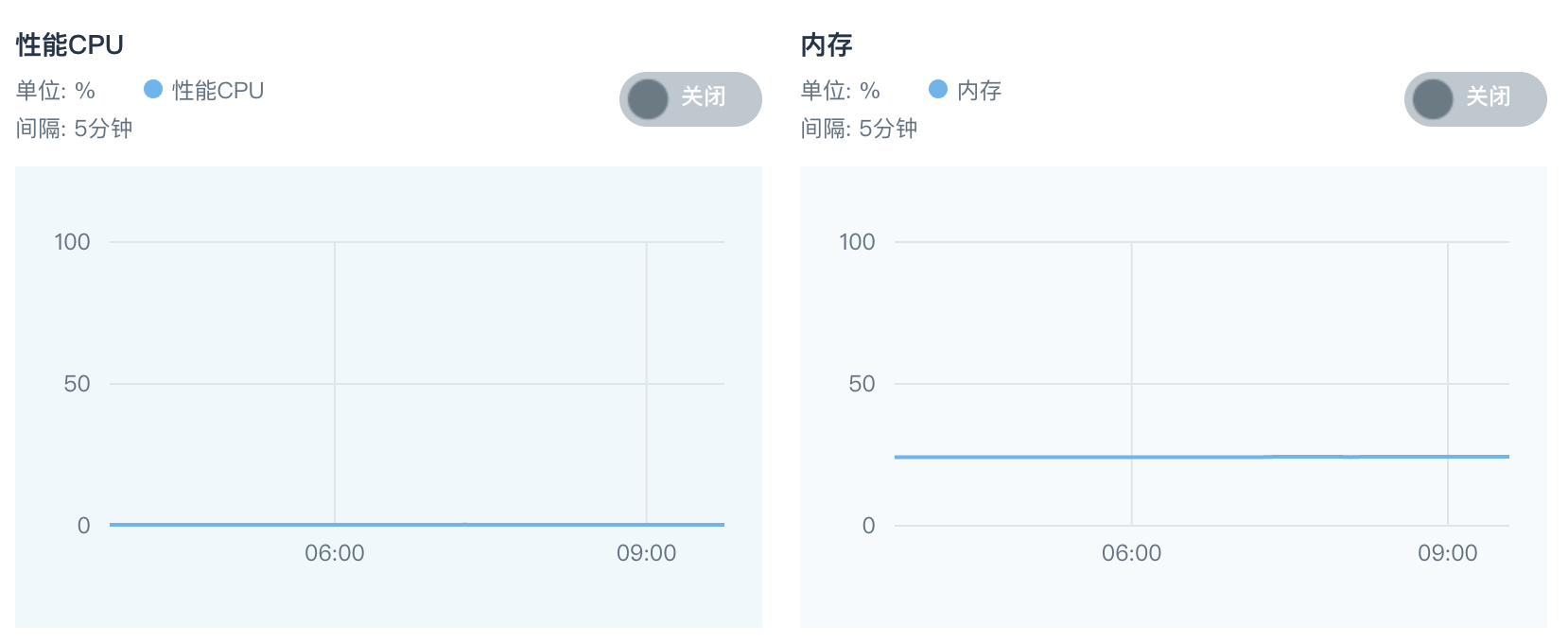1568x643 pixels.
Task: Click the 性能CPU legend blue dot
Action: coord(153,89)
